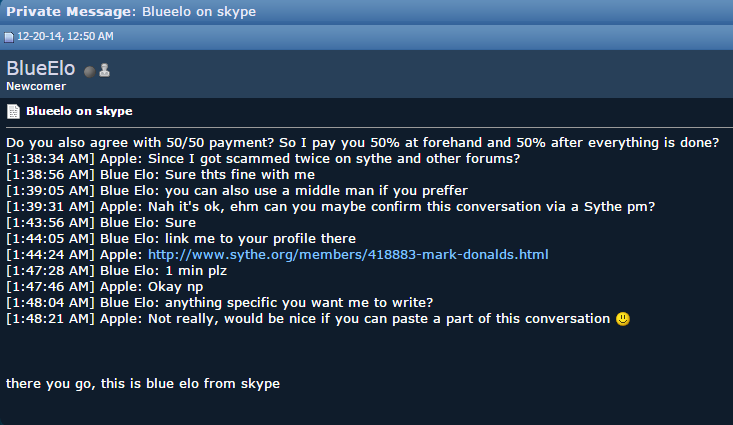This screenshot has height=425, width=733.
Task: Click the line mentioning a middle man
Action: pos(237,191)
